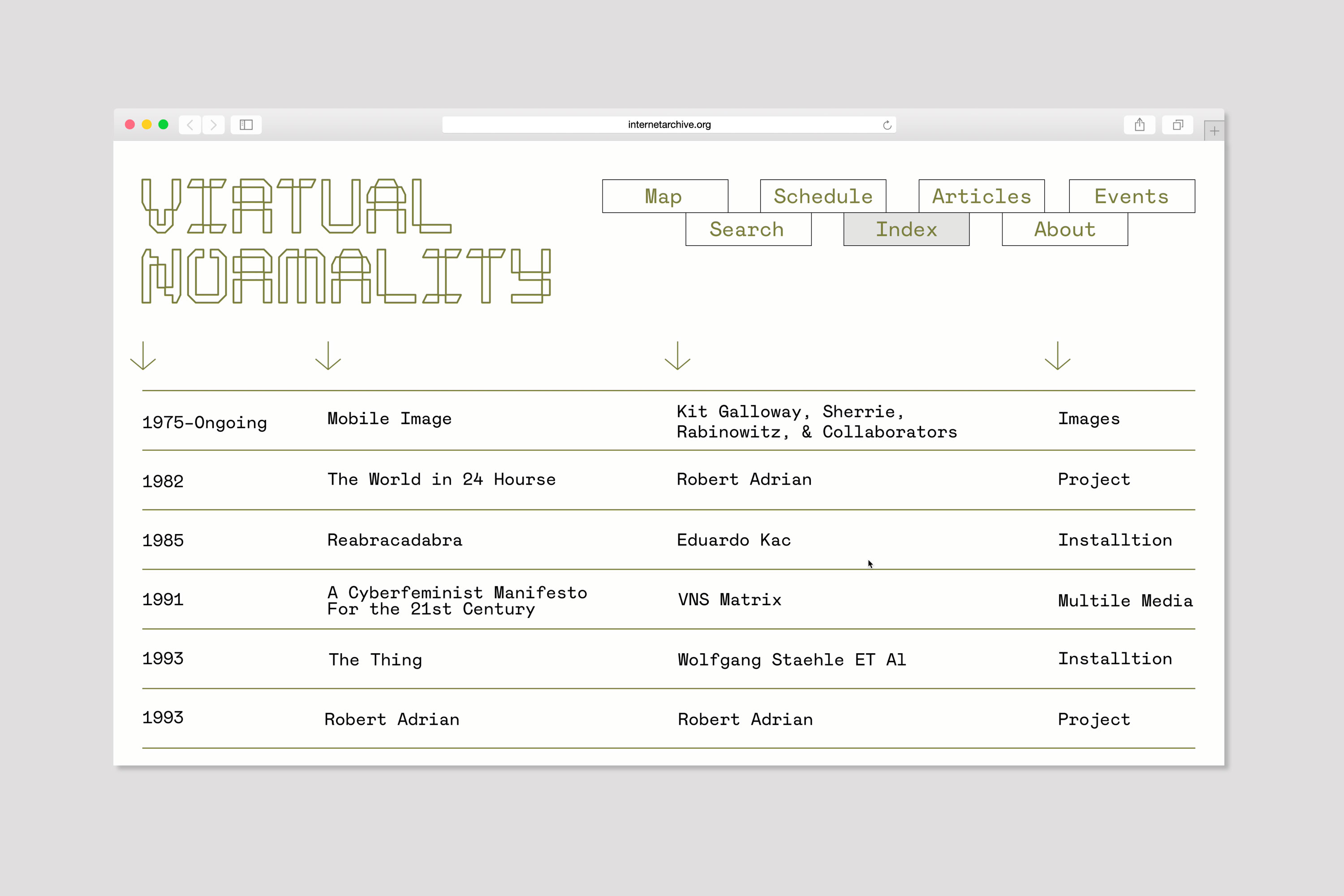Click the Search button
The width and height of the screenshot is (1344, 896).
click(748, 229)
